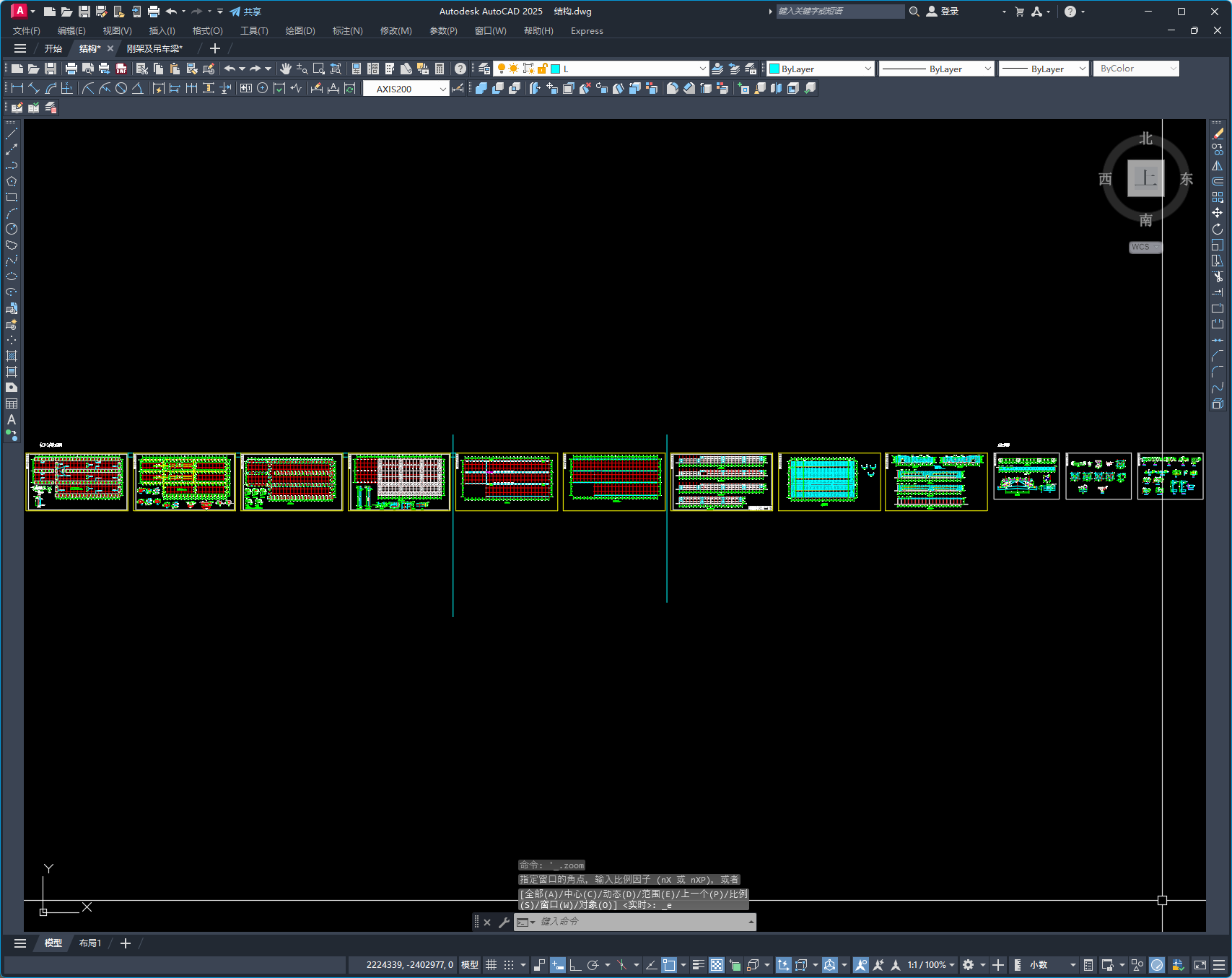Select the Polygon draw tool
This screenshot has width=1232, height=978.
tap(12, 181)
